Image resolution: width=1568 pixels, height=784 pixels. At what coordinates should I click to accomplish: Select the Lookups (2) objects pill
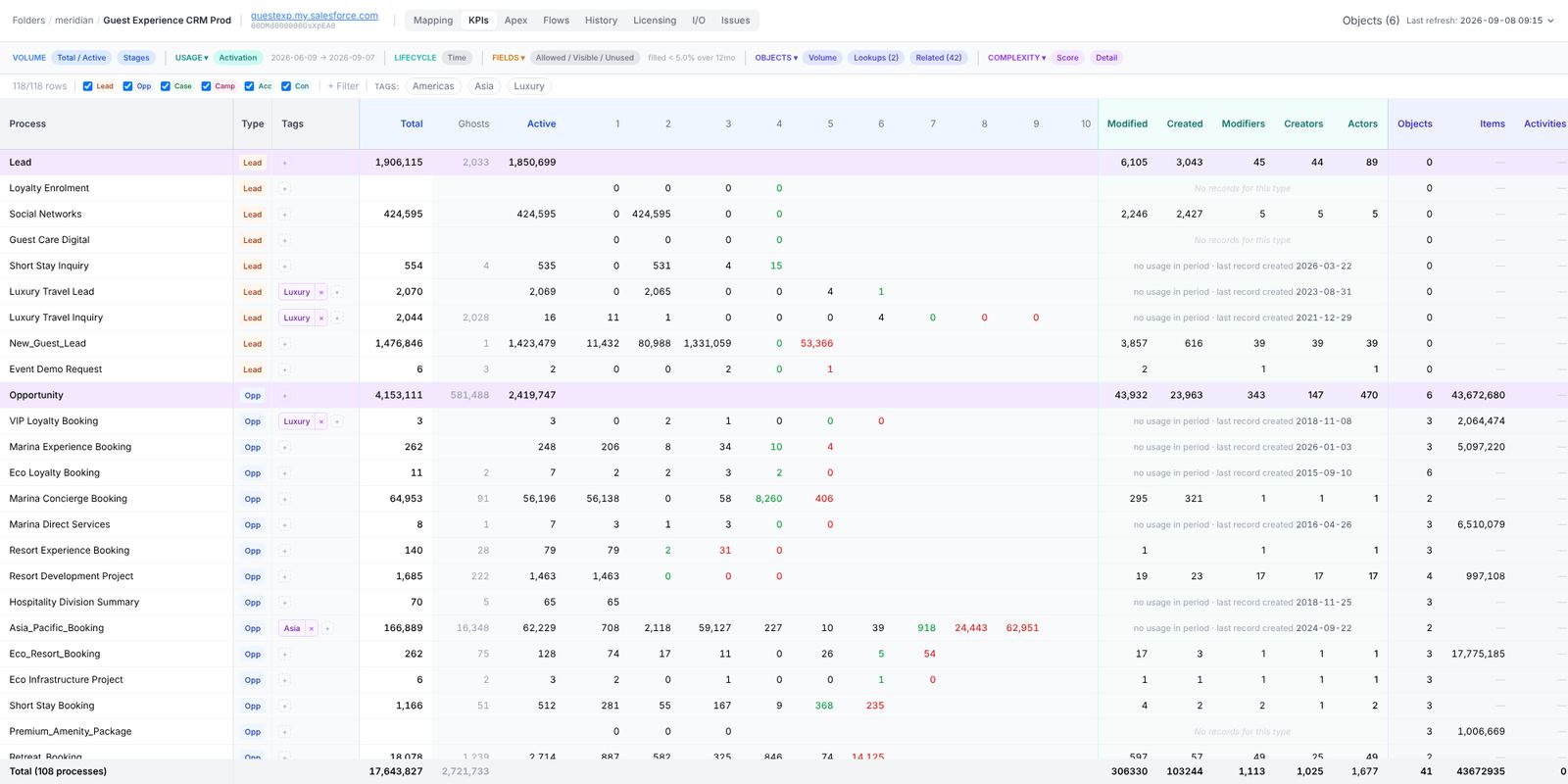tap(876, 58)
